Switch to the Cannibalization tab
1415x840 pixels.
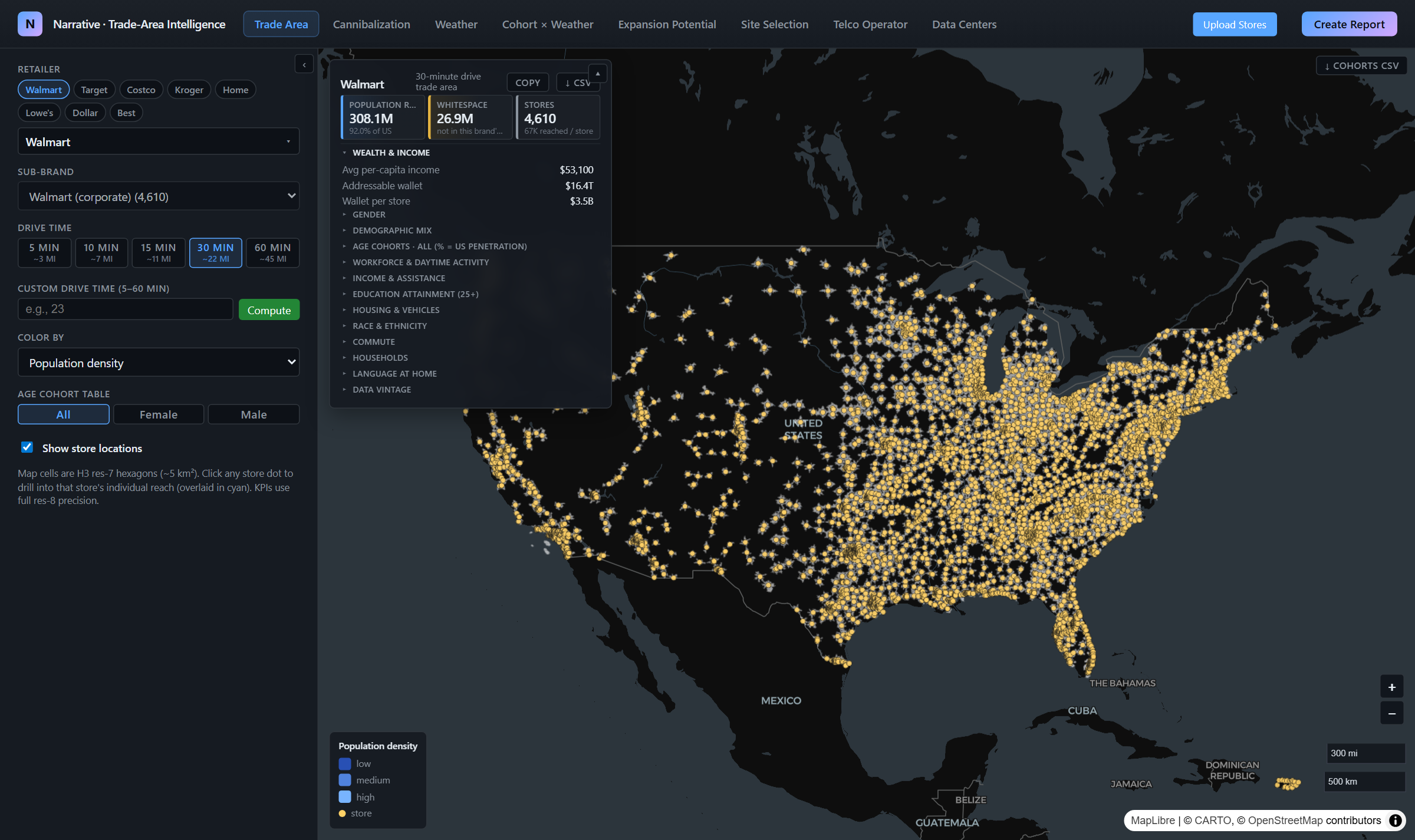point(371,24)
